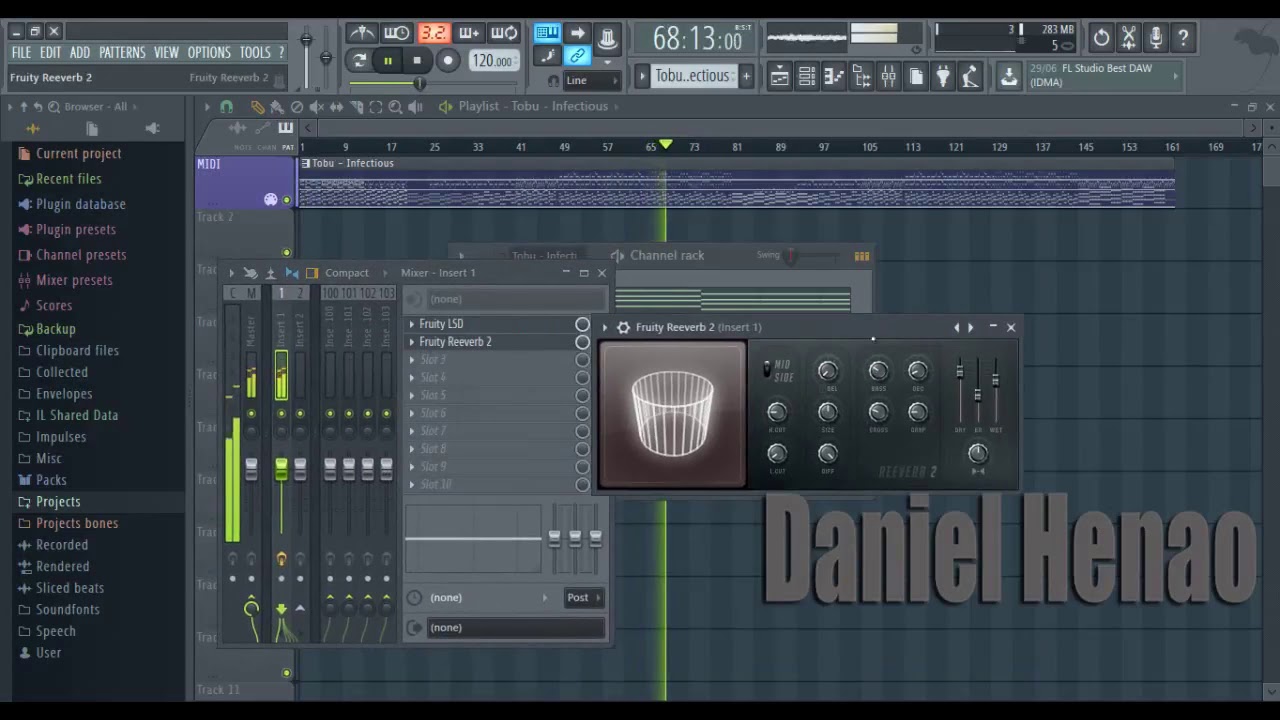Viewport: 1280px width, 720px height.
Task: Open Fruity Reeverb 2 gear settings icon
Action: tap(623, 327)
